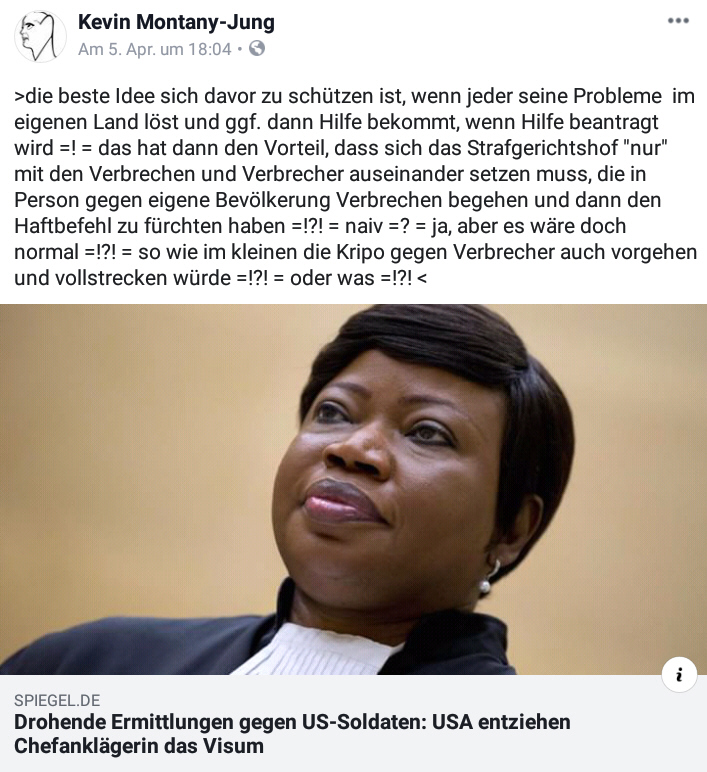Click the "18:04" time in the post header
Screen dimensions: 707x772
pos(210,49)
